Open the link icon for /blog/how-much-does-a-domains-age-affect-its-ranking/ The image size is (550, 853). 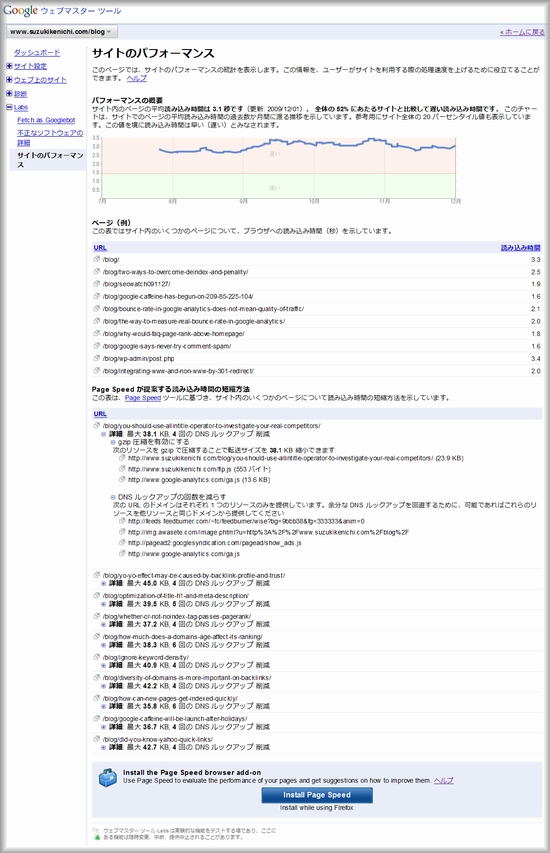click(x=96, y=636)
